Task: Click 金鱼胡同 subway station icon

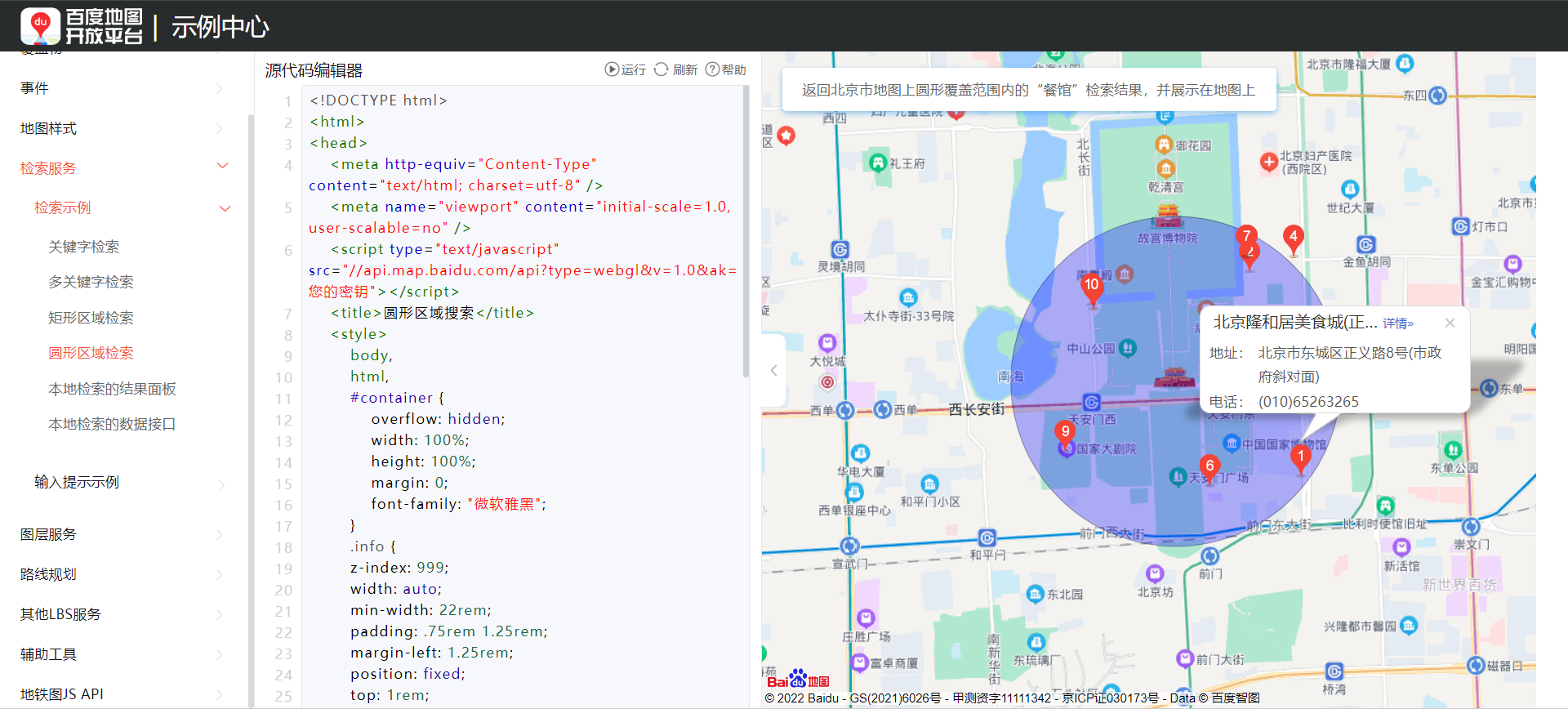Action: [1366, 244]
